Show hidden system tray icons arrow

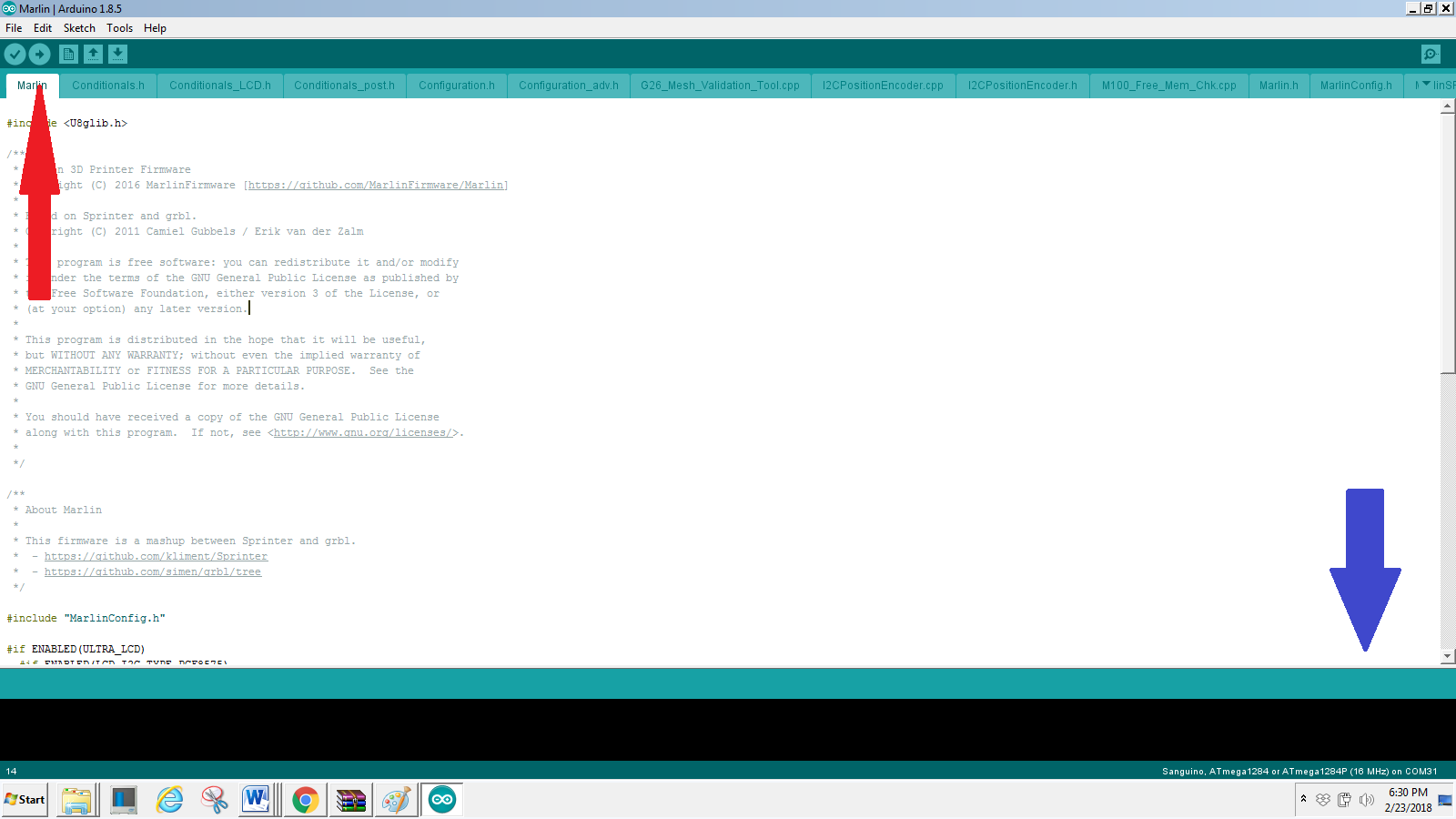1303,799
